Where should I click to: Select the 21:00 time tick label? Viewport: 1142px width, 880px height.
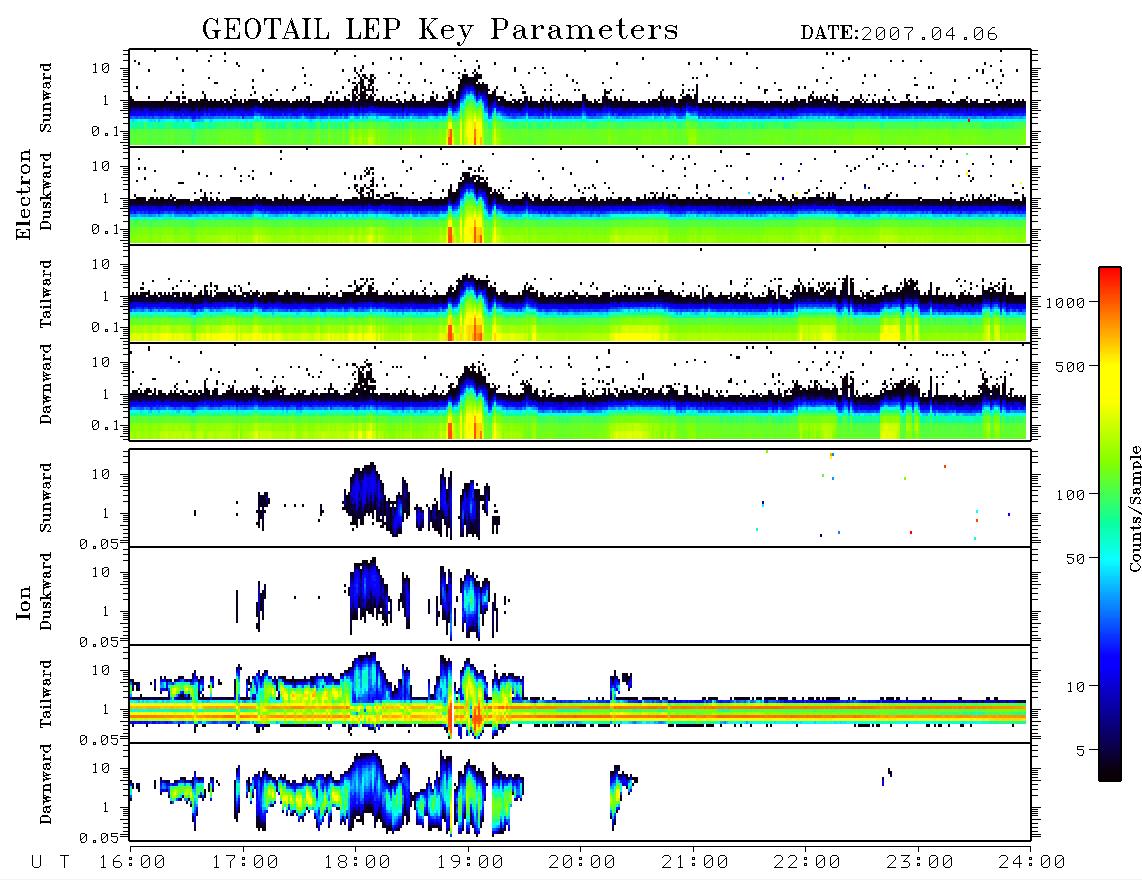695,862
